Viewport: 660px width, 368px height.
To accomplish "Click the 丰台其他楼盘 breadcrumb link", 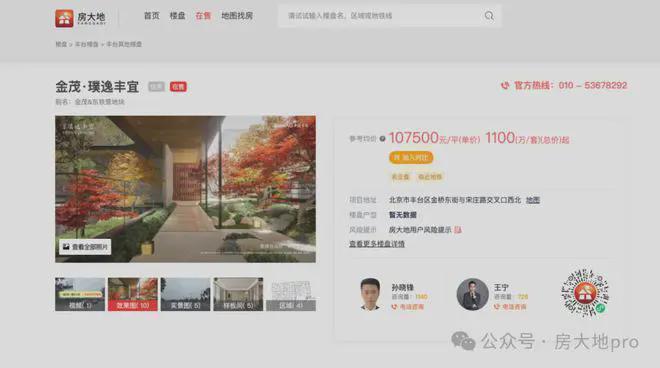I will pyautogui.click(x=124, y=44).
